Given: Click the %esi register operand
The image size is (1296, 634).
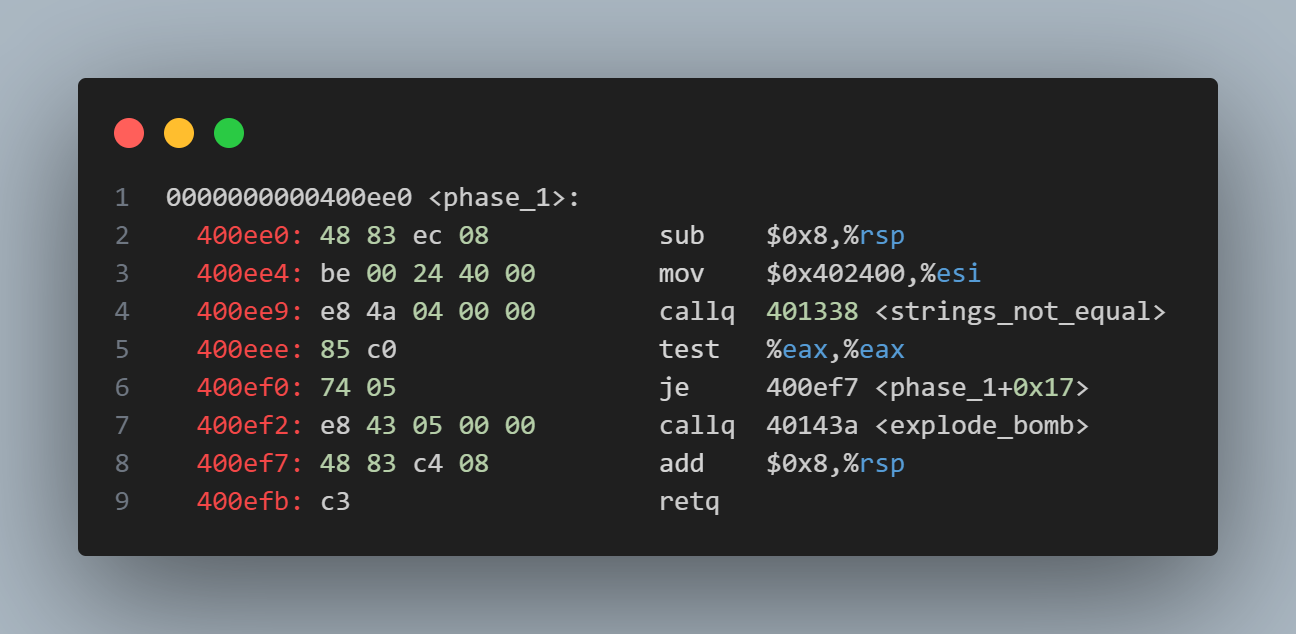Looking at the screenshot, I should pos(958,274).
